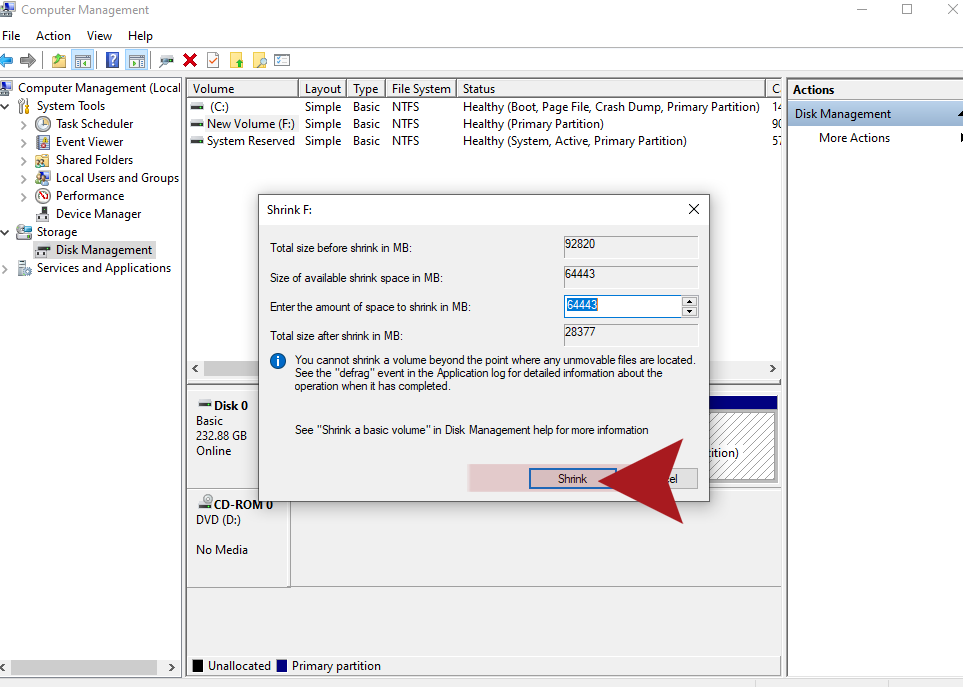Click the checklist settings toolbar icon
963x687 pixels.
(x=282, y=60)
